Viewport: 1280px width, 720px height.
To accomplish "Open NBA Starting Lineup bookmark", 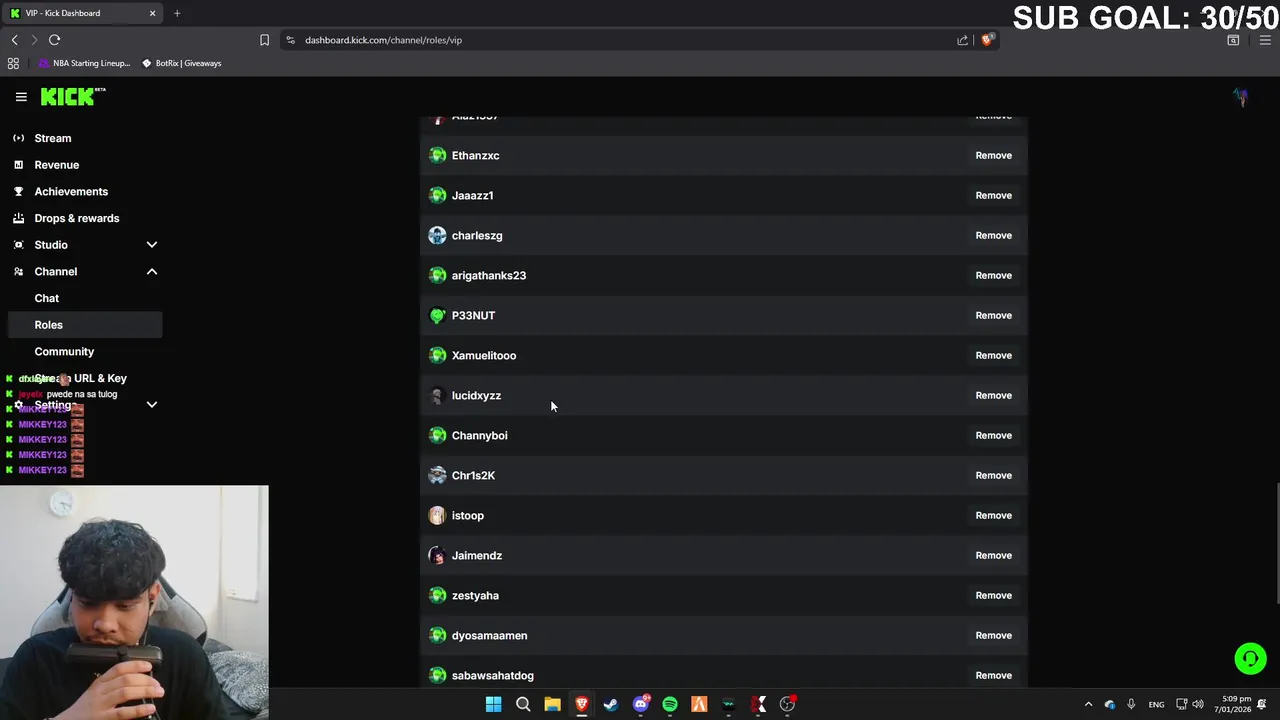I will click(84, 63).
